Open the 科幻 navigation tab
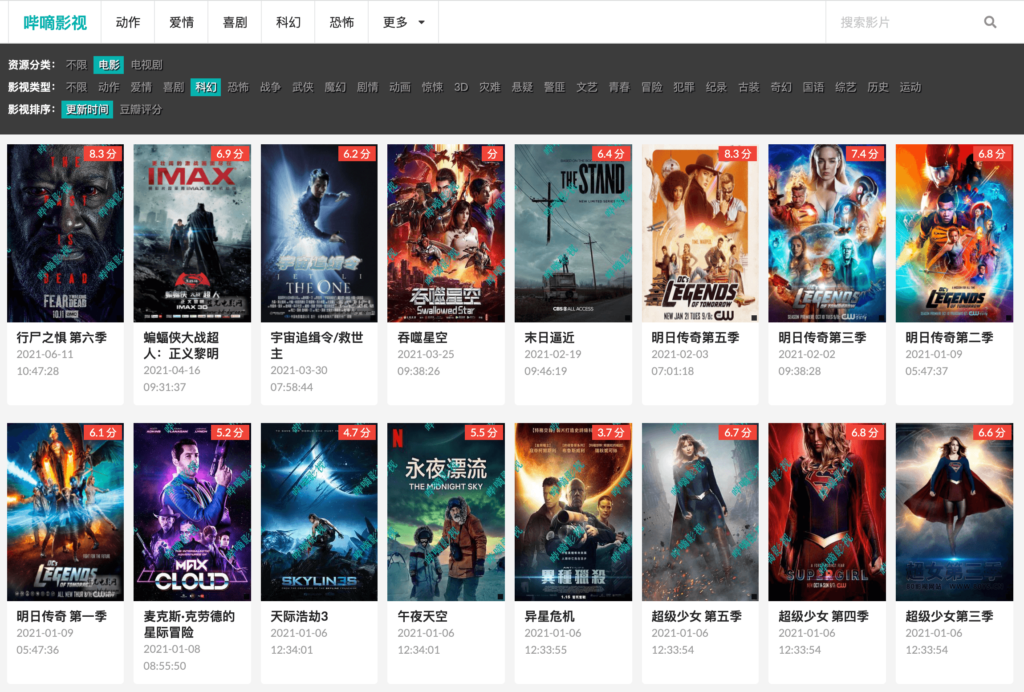The height and width of the screenshot is (692, 1024). tap(288, 22)
